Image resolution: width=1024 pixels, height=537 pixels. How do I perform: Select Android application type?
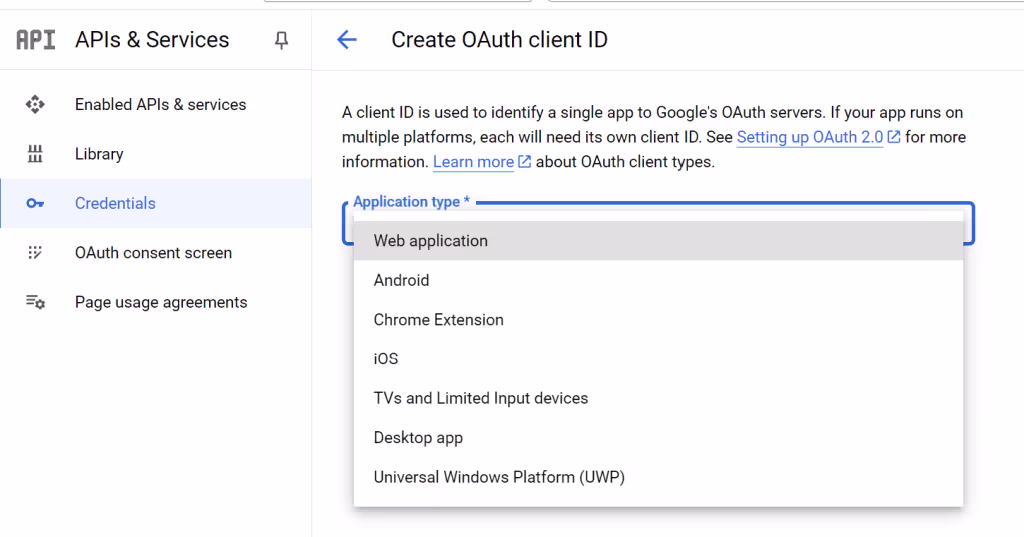[658, 280]
